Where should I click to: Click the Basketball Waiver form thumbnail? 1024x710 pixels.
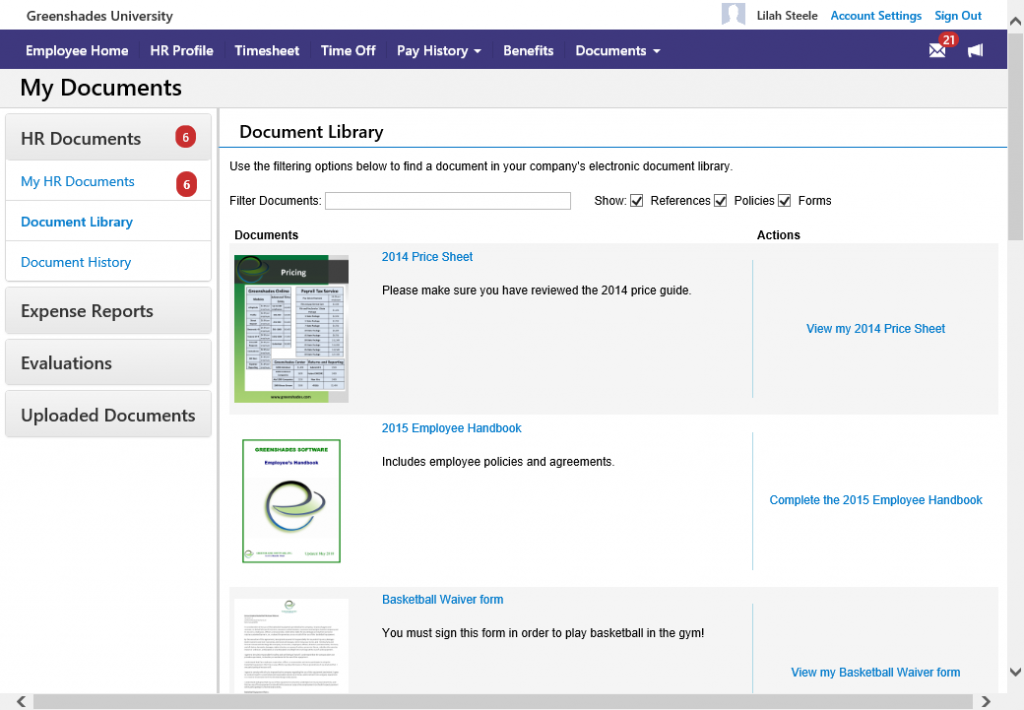pyautogui.click(x=291, y=645)
